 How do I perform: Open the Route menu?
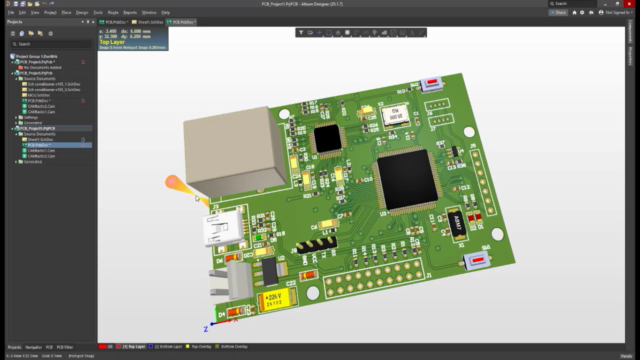coord(113,13)
